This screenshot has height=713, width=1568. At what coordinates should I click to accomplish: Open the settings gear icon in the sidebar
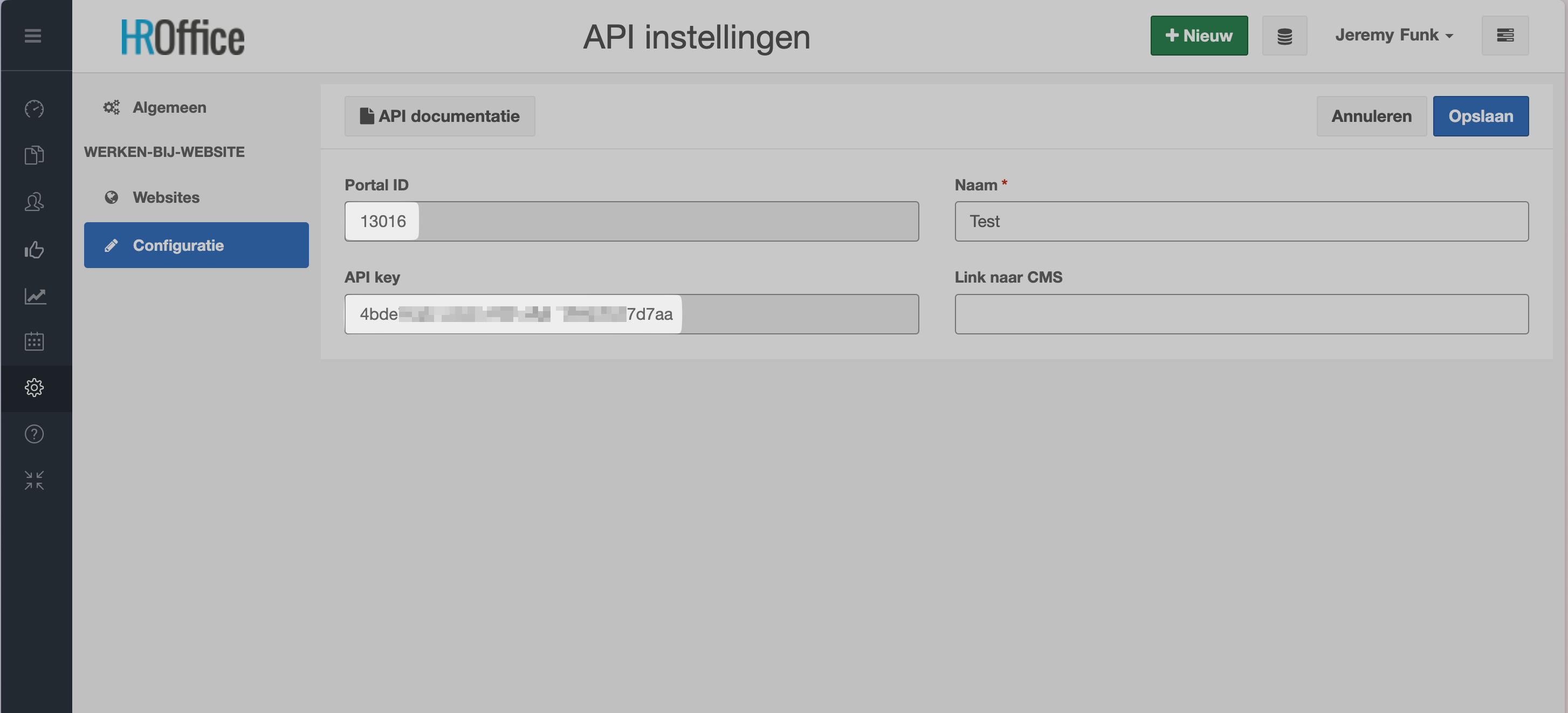tap(34, 388)
